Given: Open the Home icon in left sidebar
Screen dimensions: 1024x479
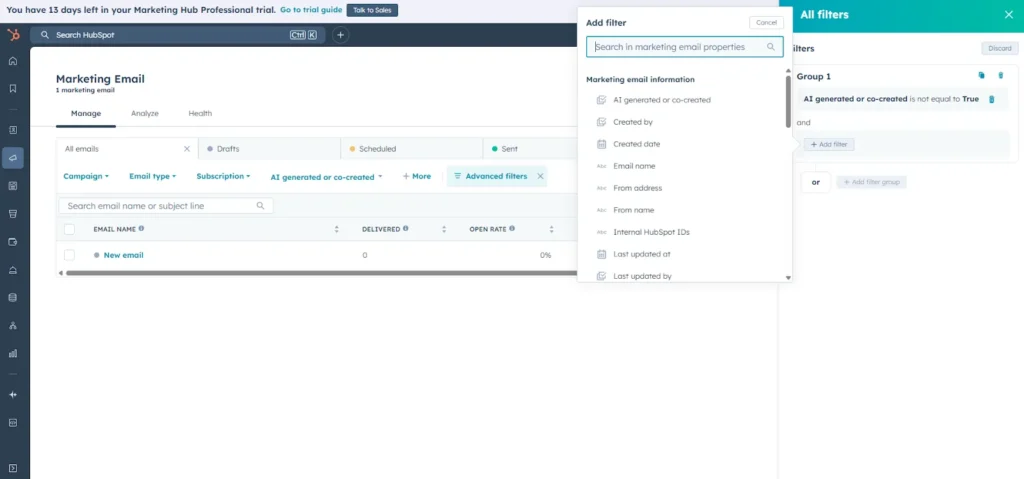Looking at the screenshot, I should [x=13, y=61].
